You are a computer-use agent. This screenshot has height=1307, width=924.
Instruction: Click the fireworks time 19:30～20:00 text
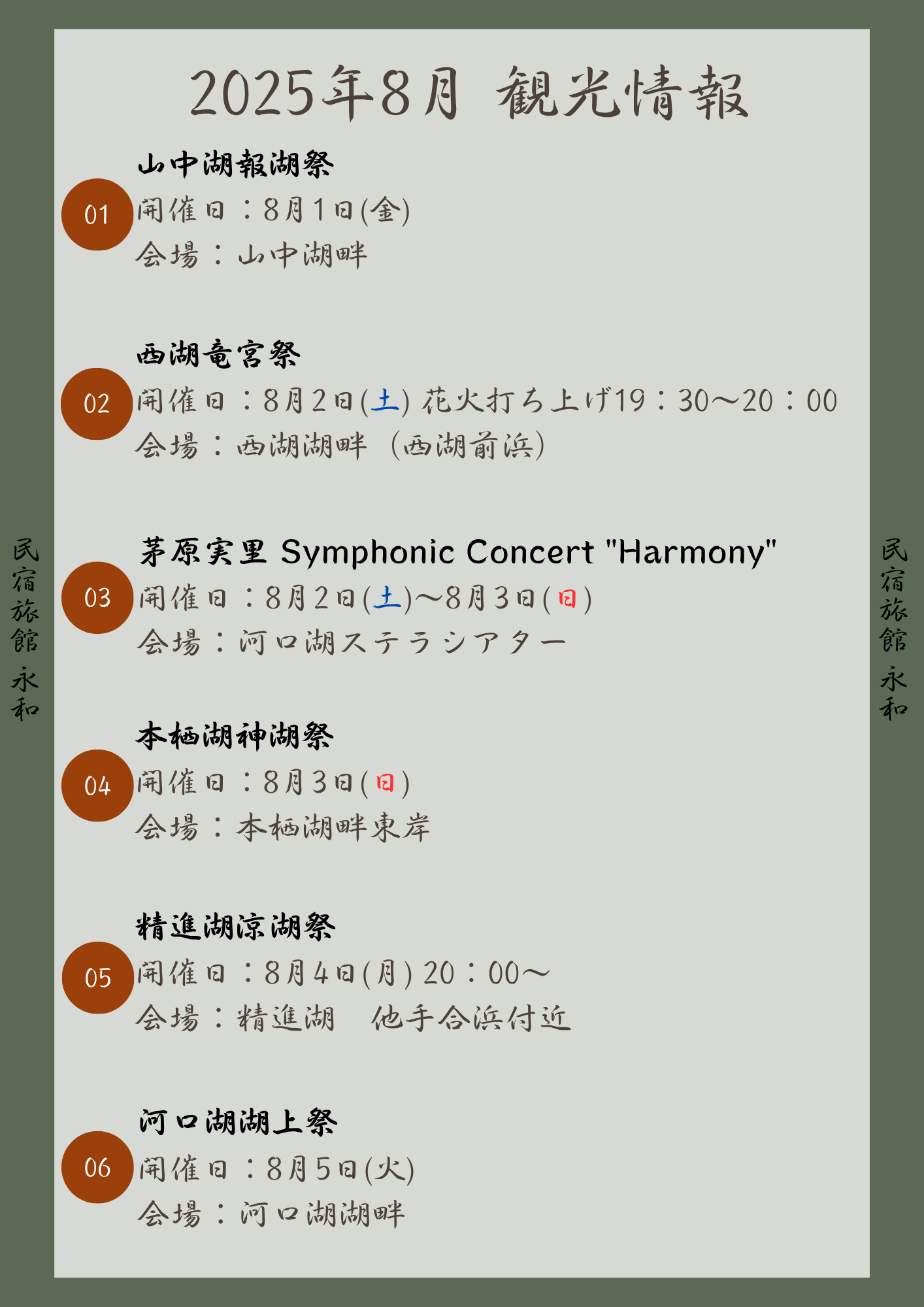point(726,401)
